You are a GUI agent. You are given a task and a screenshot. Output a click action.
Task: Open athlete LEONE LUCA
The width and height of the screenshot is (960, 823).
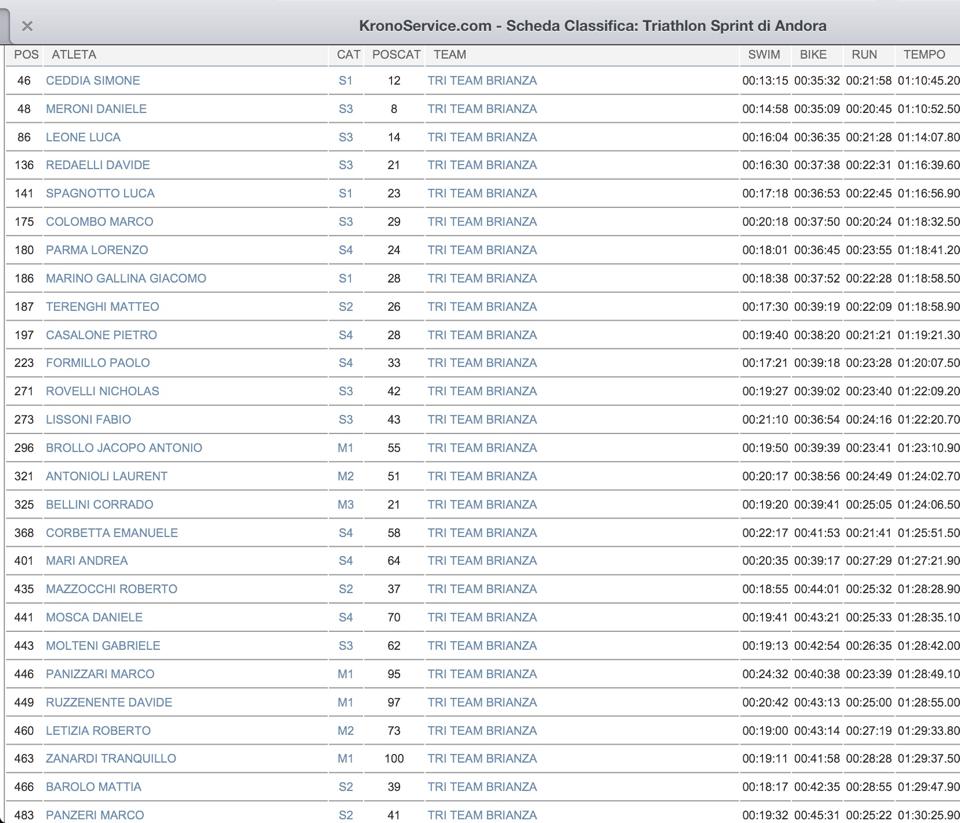(x=83, y=137)
